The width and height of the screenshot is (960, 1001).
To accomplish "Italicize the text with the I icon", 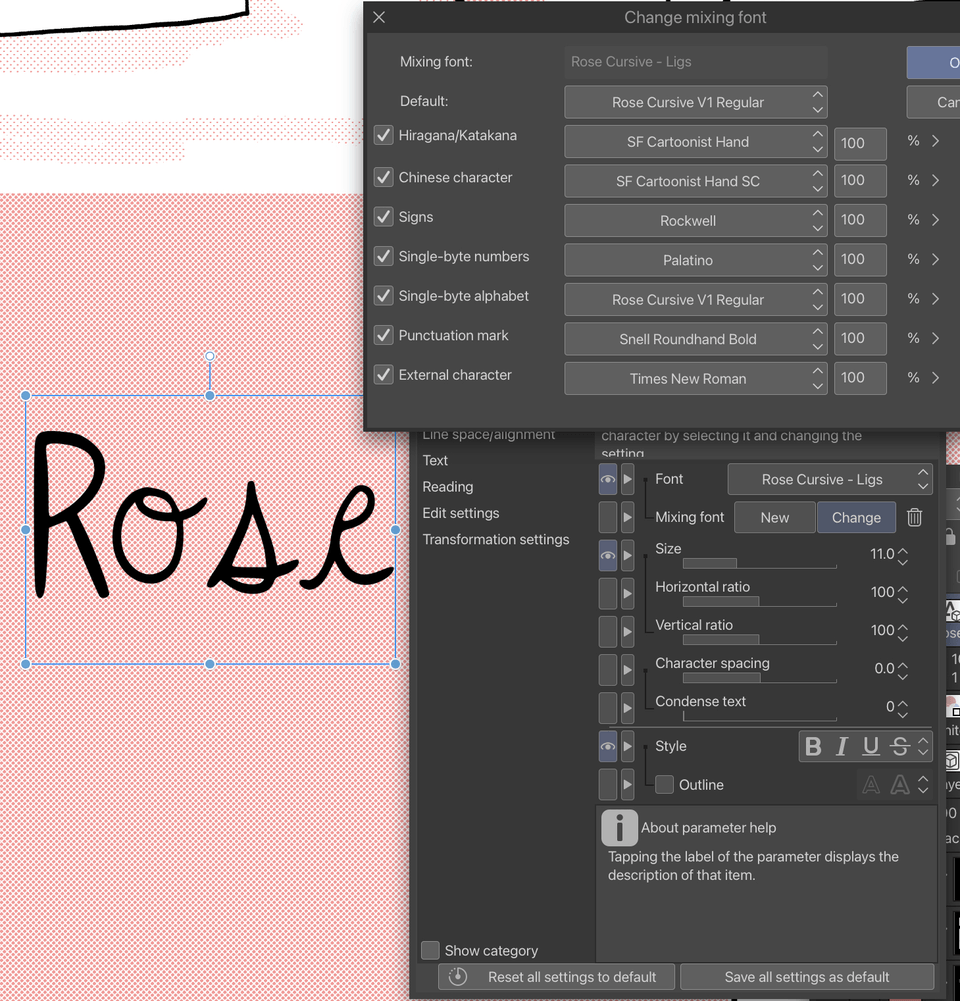I will tap(841, 746).
